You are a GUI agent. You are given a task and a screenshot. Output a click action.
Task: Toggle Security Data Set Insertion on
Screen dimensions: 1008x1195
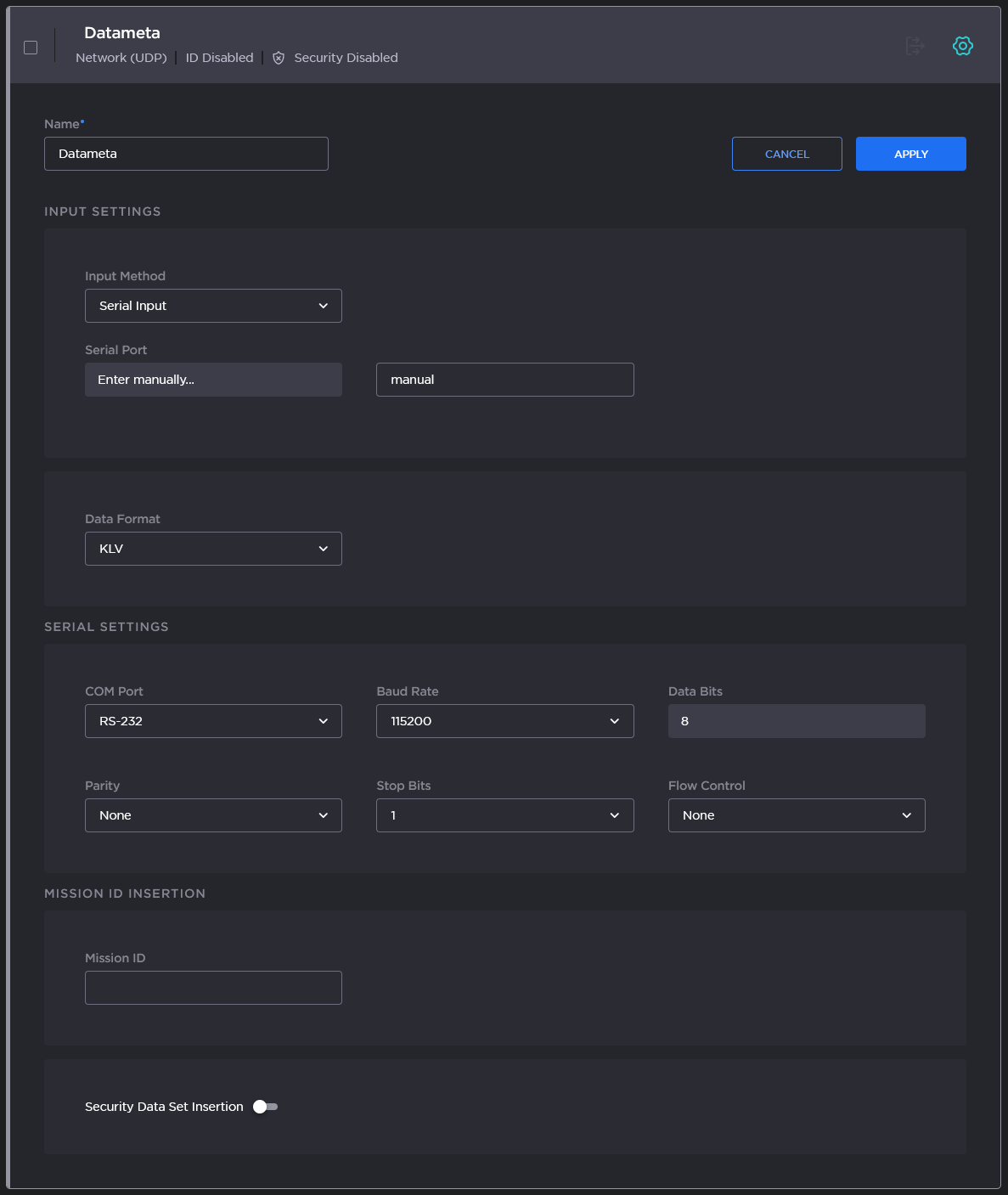coord(264,1106)
